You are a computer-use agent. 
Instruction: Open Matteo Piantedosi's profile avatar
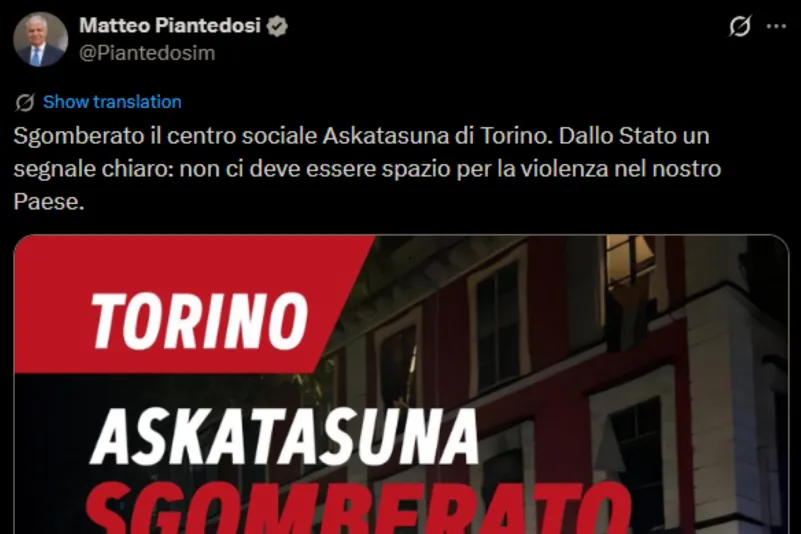(40, 39)
